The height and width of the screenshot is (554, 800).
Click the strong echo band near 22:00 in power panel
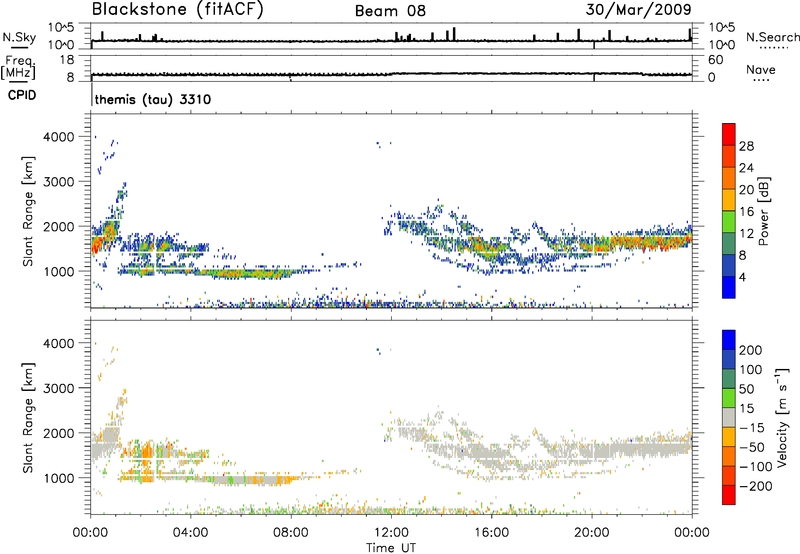[643, 241]
